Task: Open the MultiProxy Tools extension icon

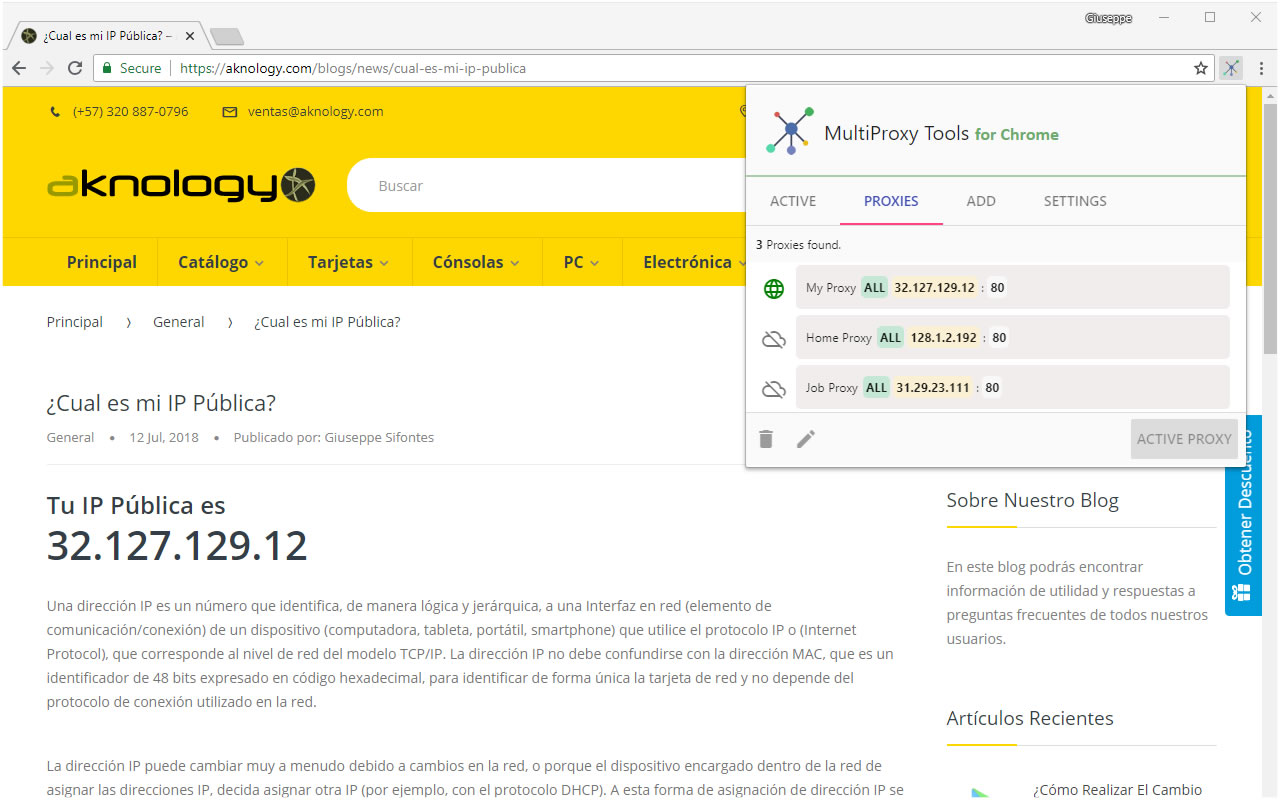Action: [x=1231, y=68]
